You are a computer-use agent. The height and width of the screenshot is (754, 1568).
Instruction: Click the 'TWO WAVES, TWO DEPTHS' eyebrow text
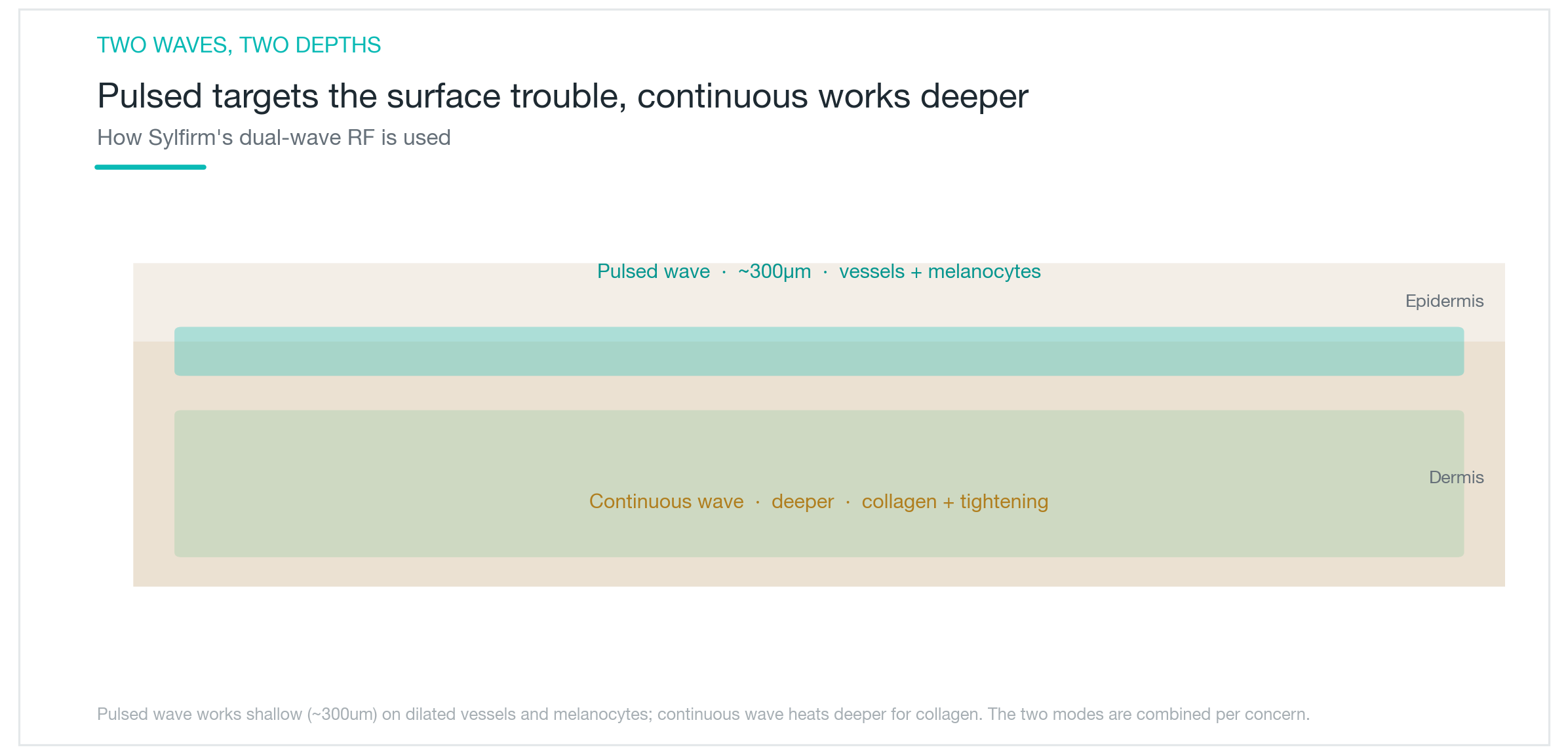click(x=239, y=45)
